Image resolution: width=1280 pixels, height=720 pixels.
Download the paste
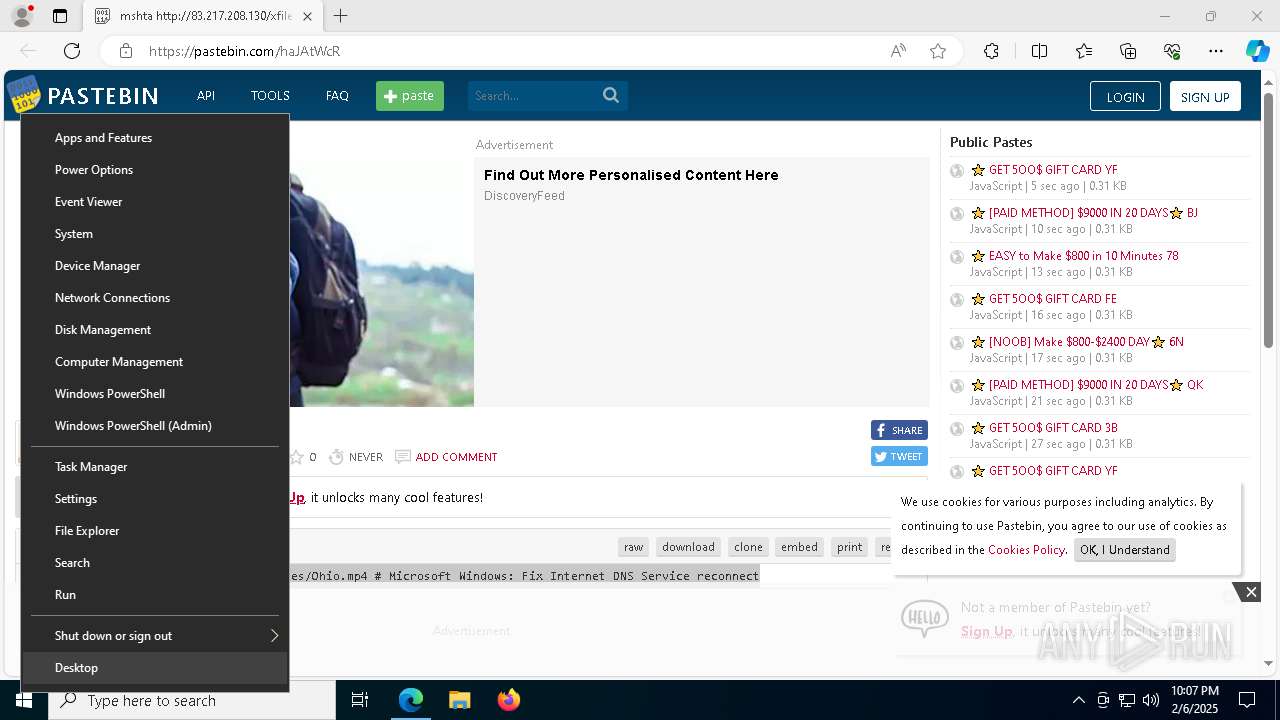(x=688, y=547)
